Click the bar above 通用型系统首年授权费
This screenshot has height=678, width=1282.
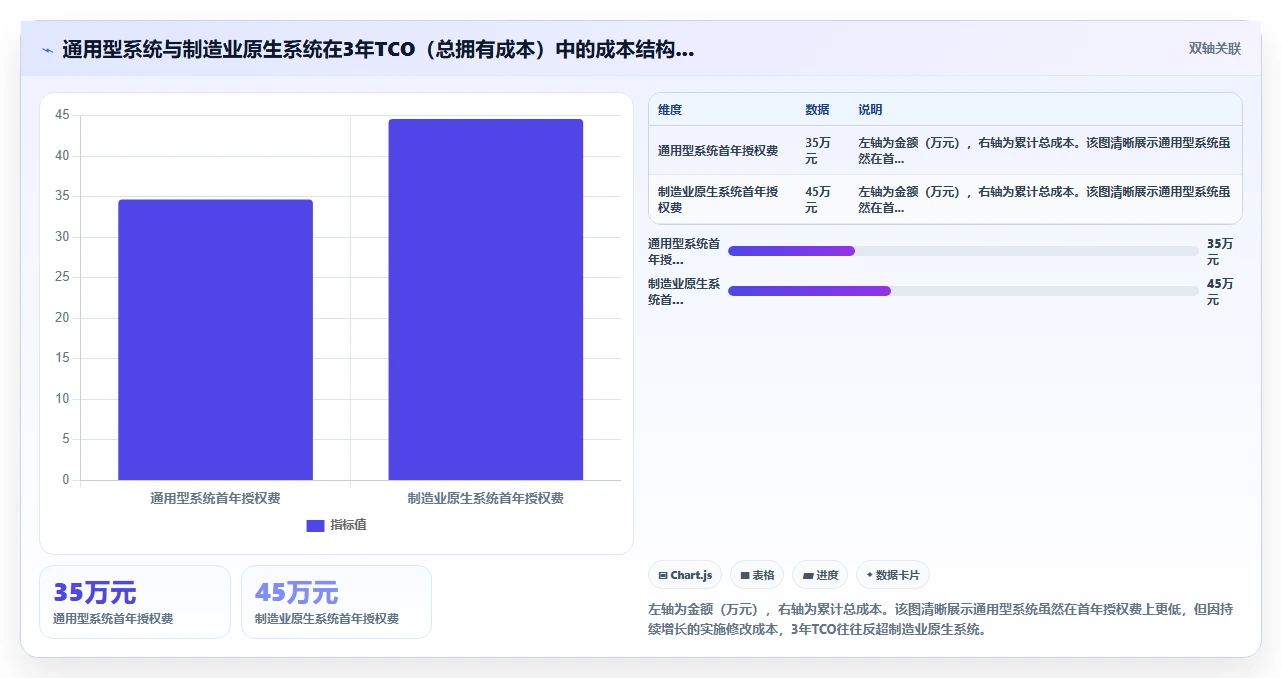coord(215,340)
